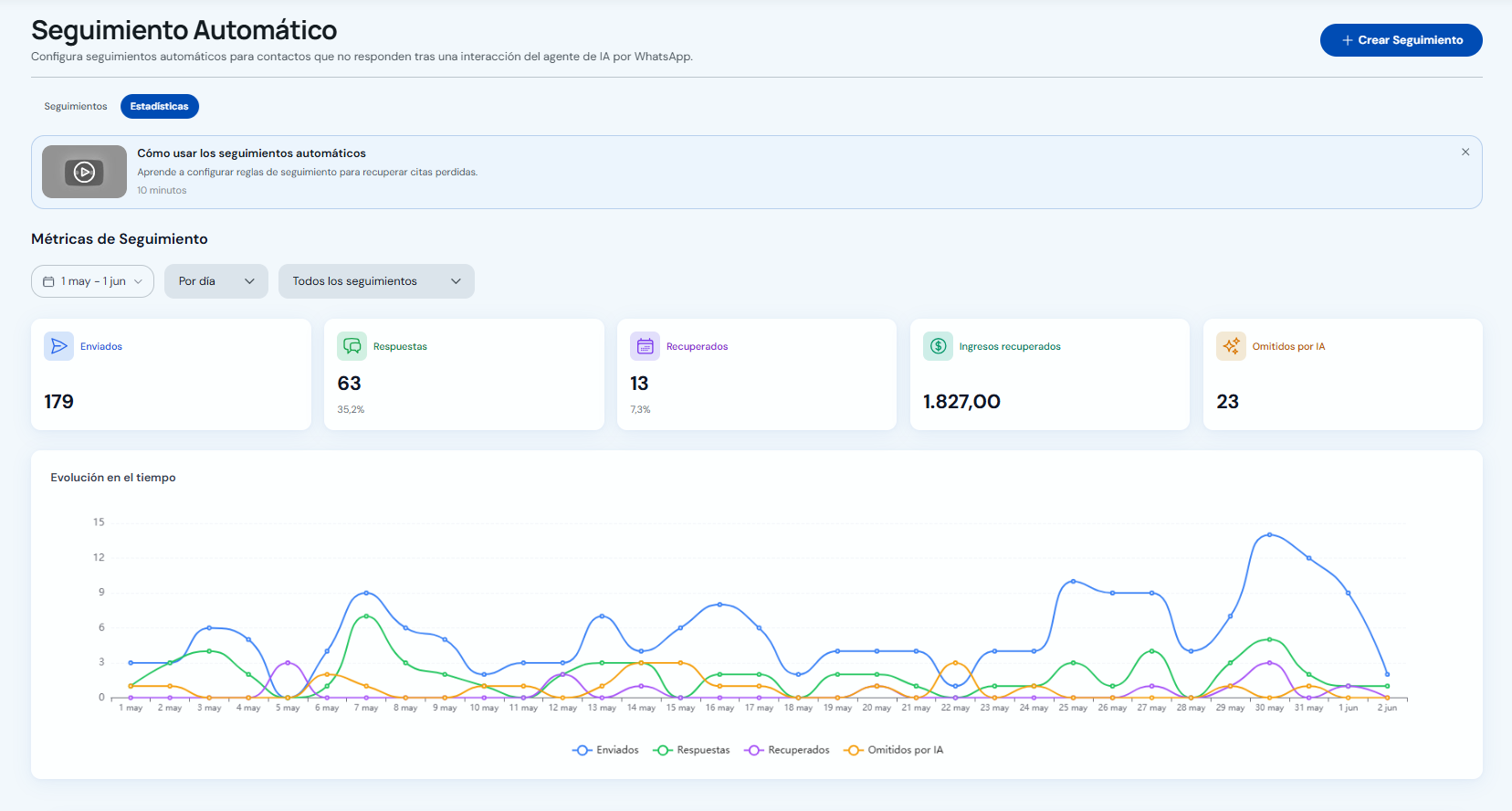Click the Crear Seguimiento button
The image size is (1512, 811).
(1401, 40)
